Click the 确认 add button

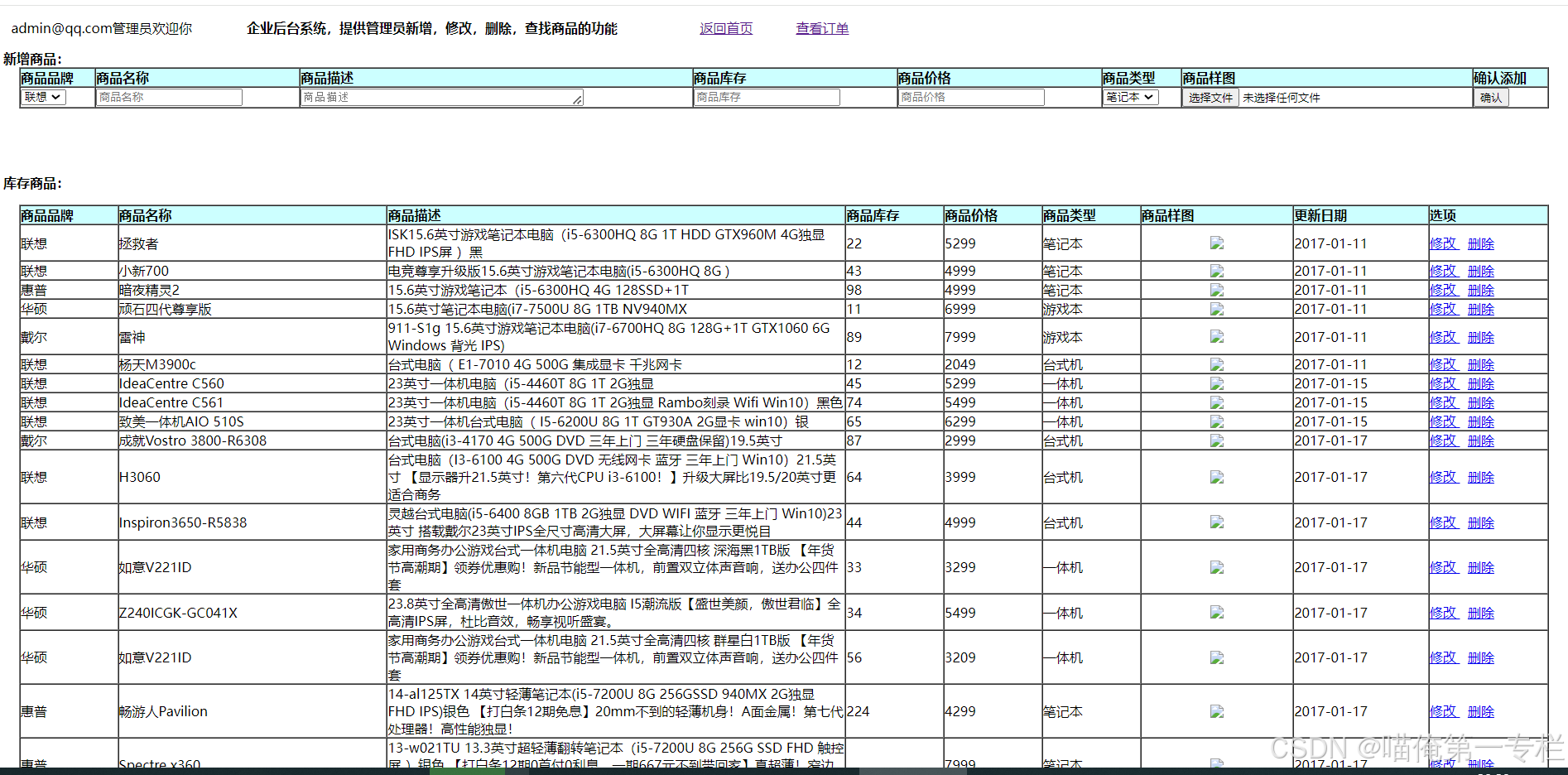1490,98
